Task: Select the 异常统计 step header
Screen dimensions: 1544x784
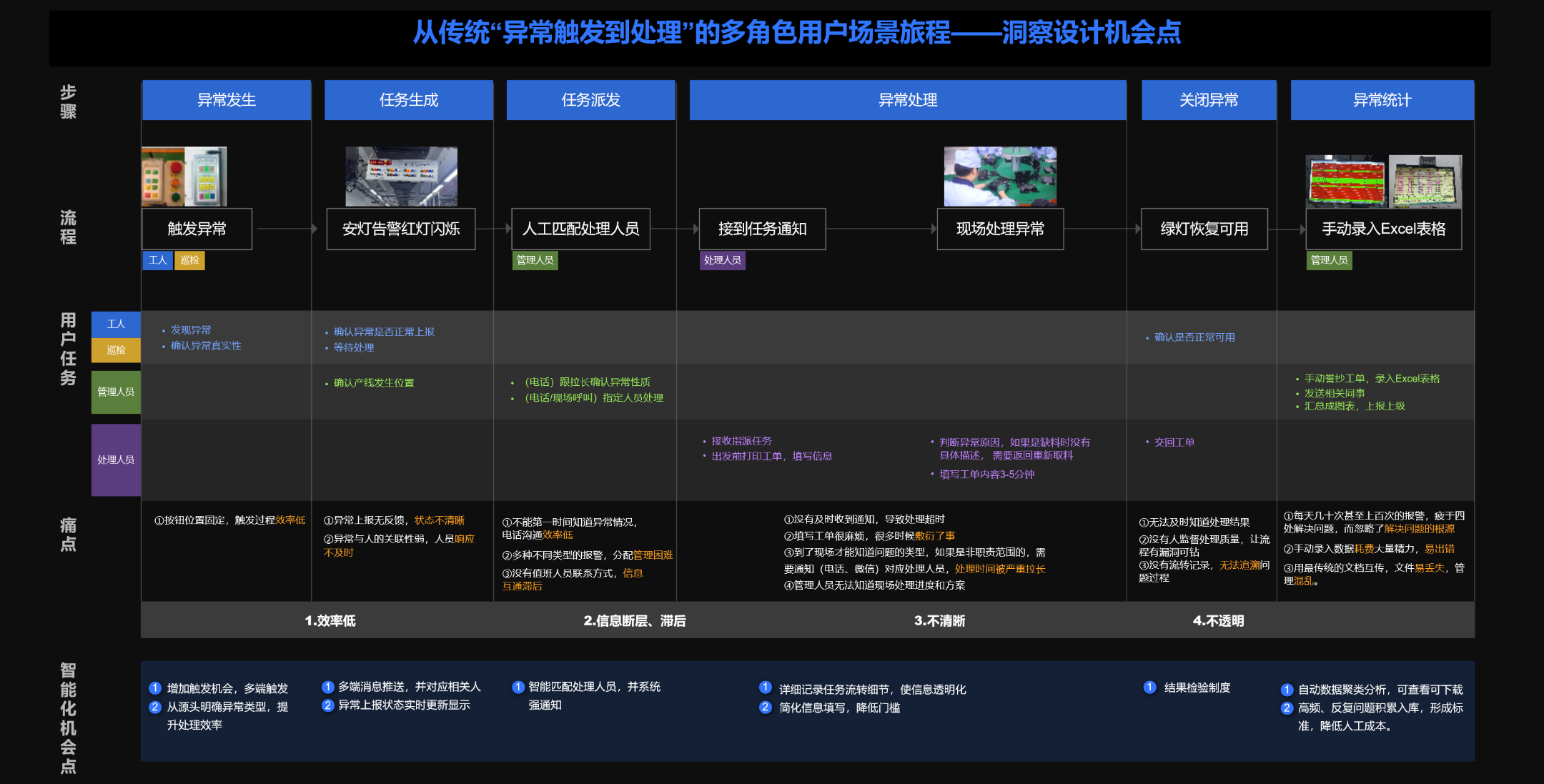Action: coord(1382,100)
